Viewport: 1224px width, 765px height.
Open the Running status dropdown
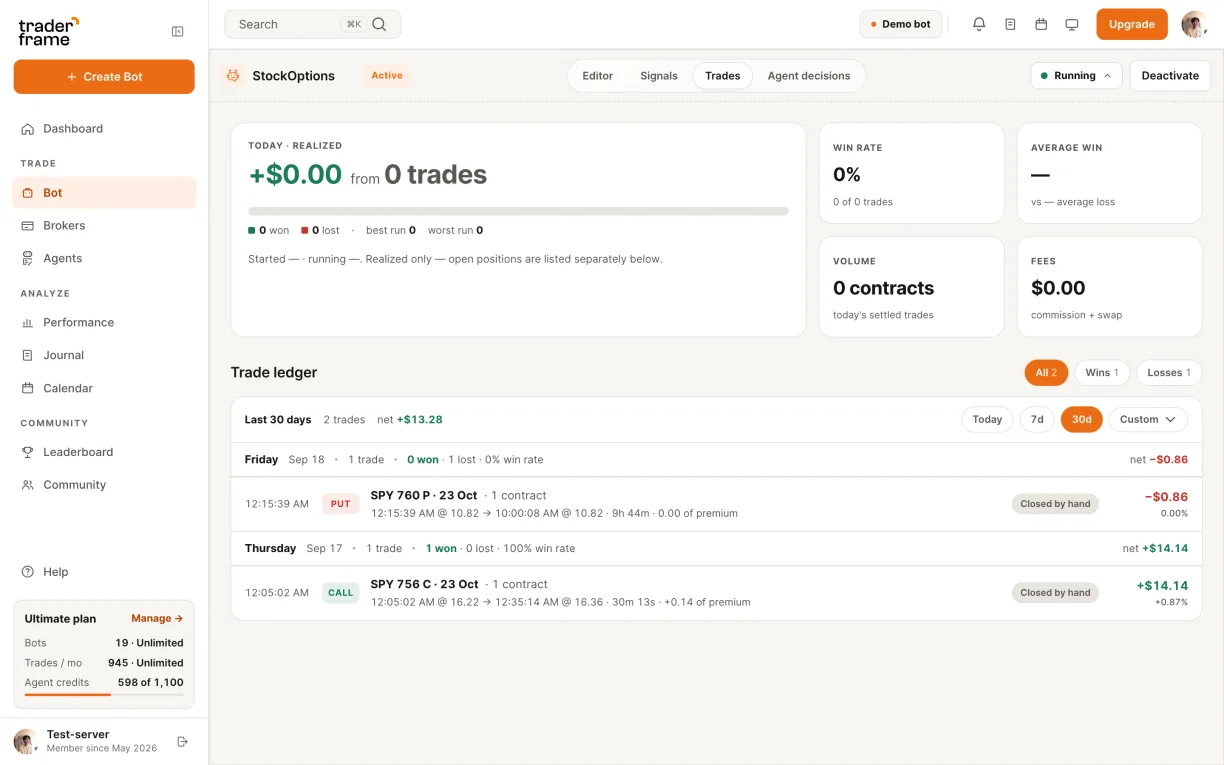tap(1076, 76)
